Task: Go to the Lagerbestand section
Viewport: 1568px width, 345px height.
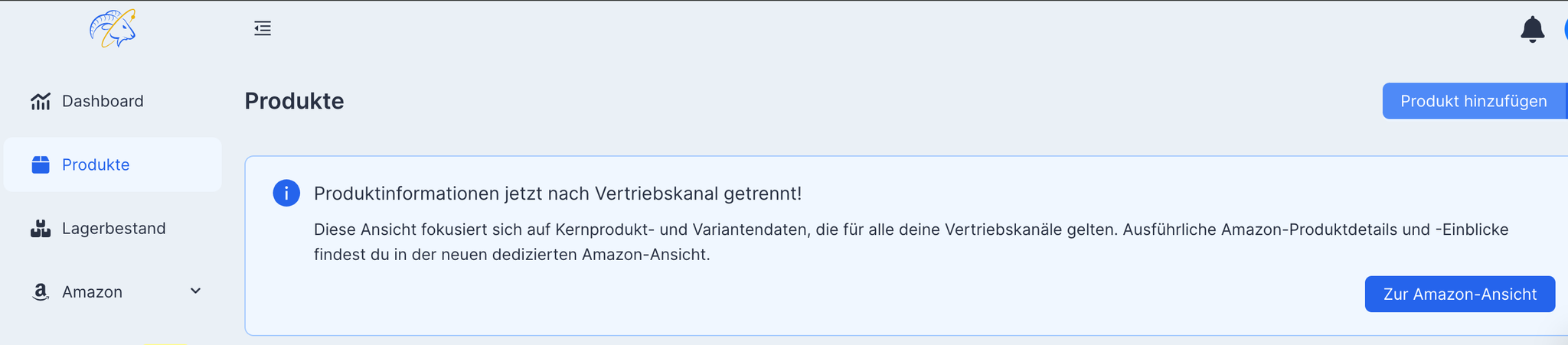Action: point(113,228)
